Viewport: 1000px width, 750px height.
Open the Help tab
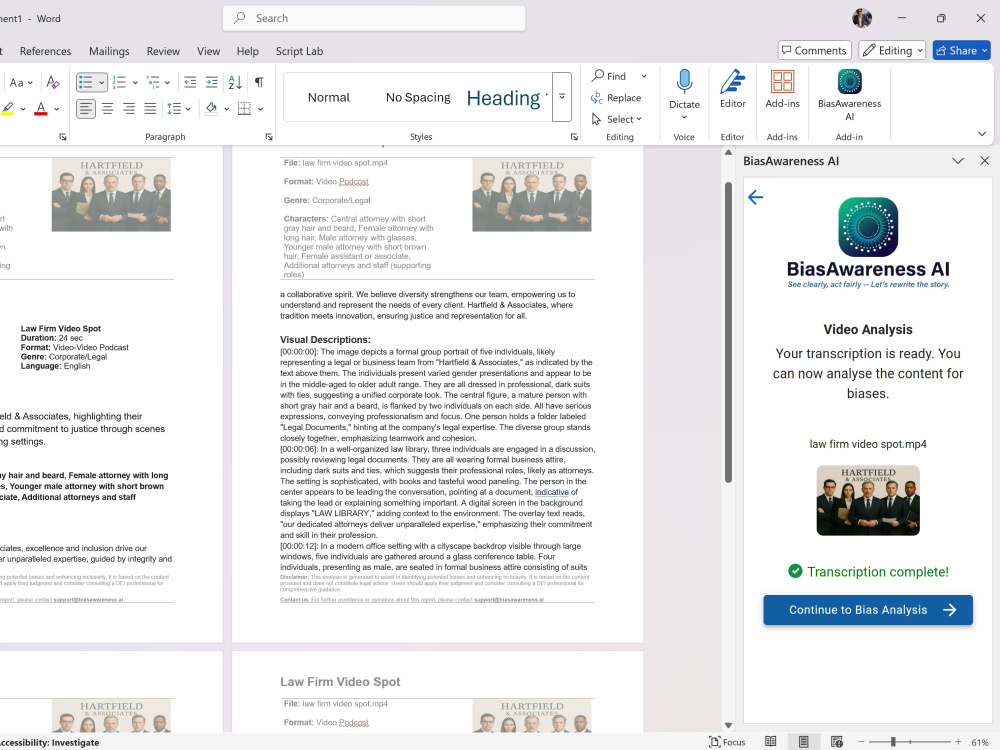tap(247, 51)
